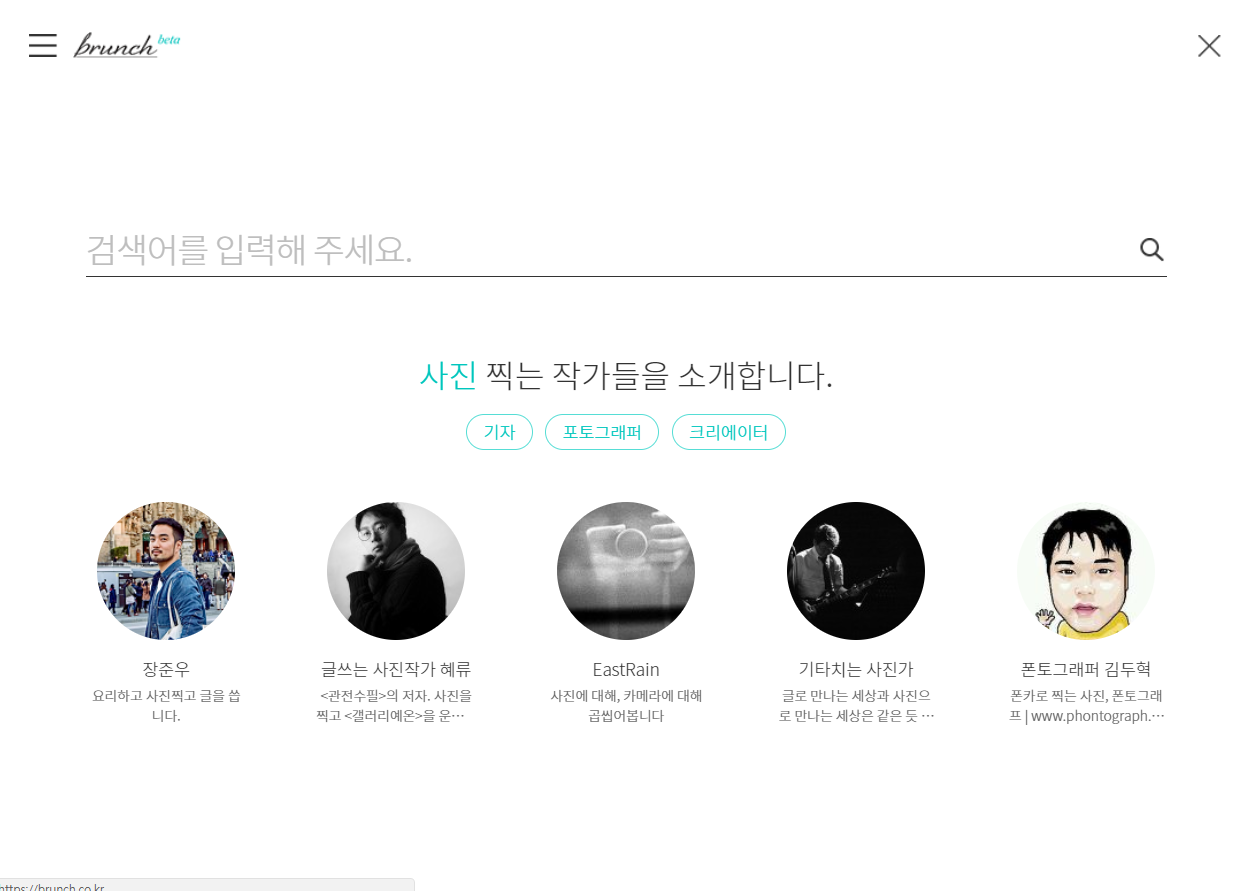
Task: Click into the 검색어를 입력해 주세요 search field
Action: (610, 250)
